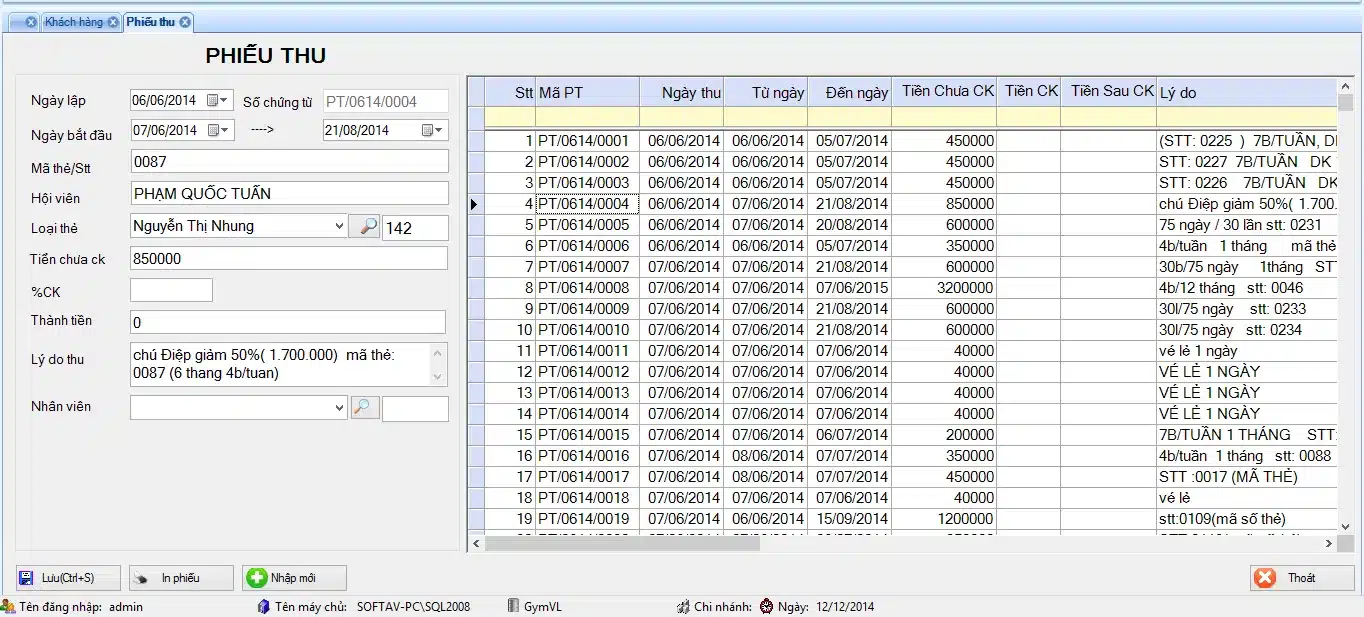Click the Hội viên name field

(289, 194)
